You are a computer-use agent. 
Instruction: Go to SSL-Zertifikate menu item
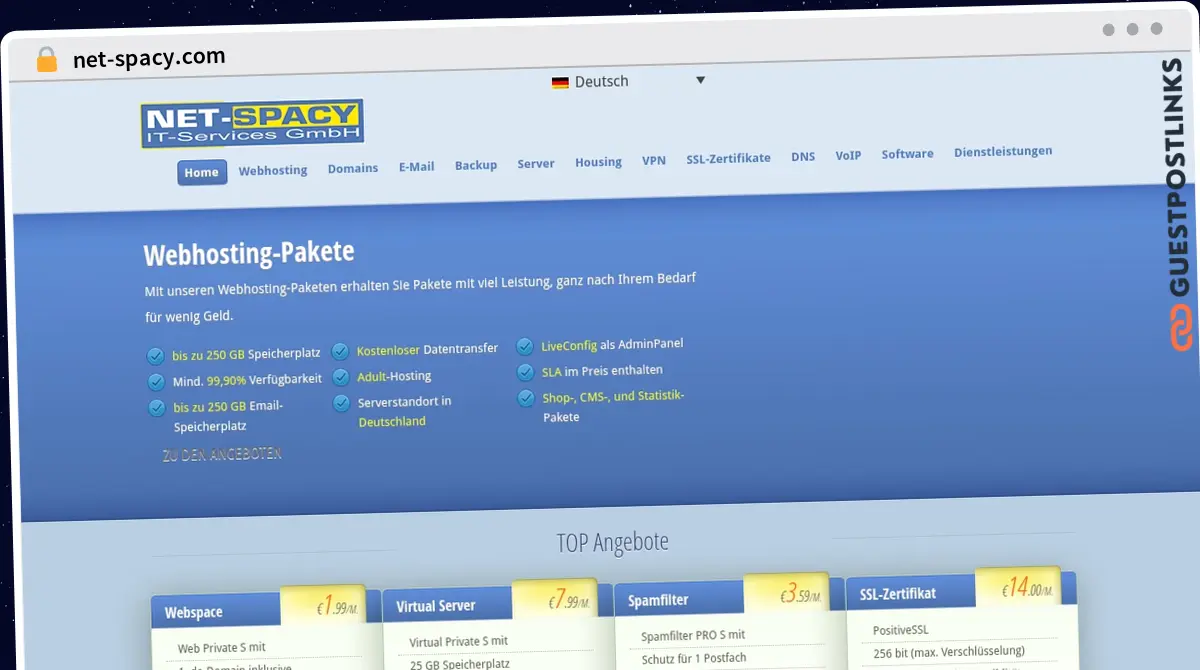[728, 158]
